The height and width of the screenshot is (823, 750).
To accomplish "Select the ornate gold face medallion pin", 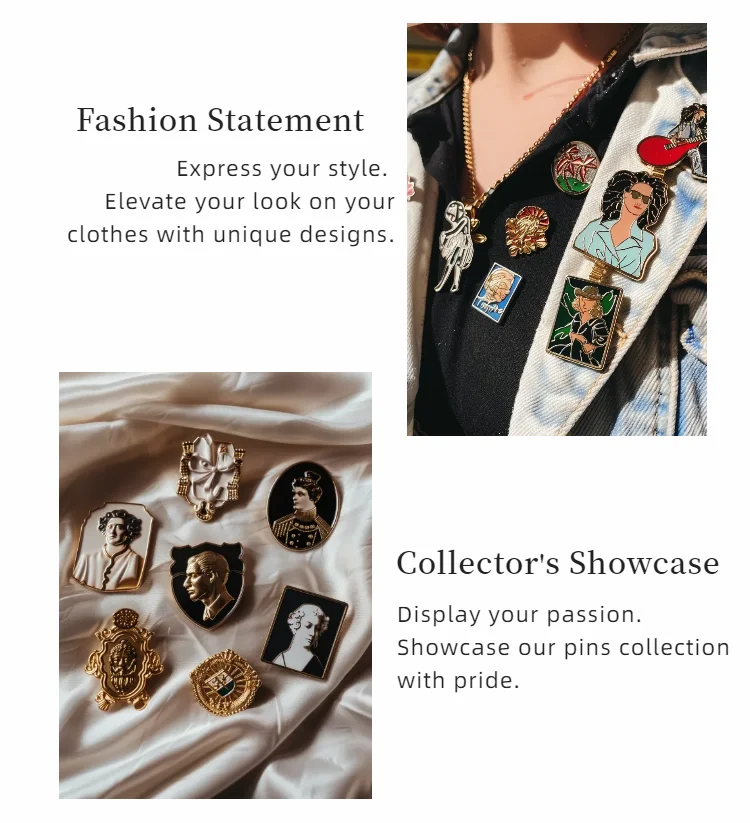I will (x=123, y=659).
